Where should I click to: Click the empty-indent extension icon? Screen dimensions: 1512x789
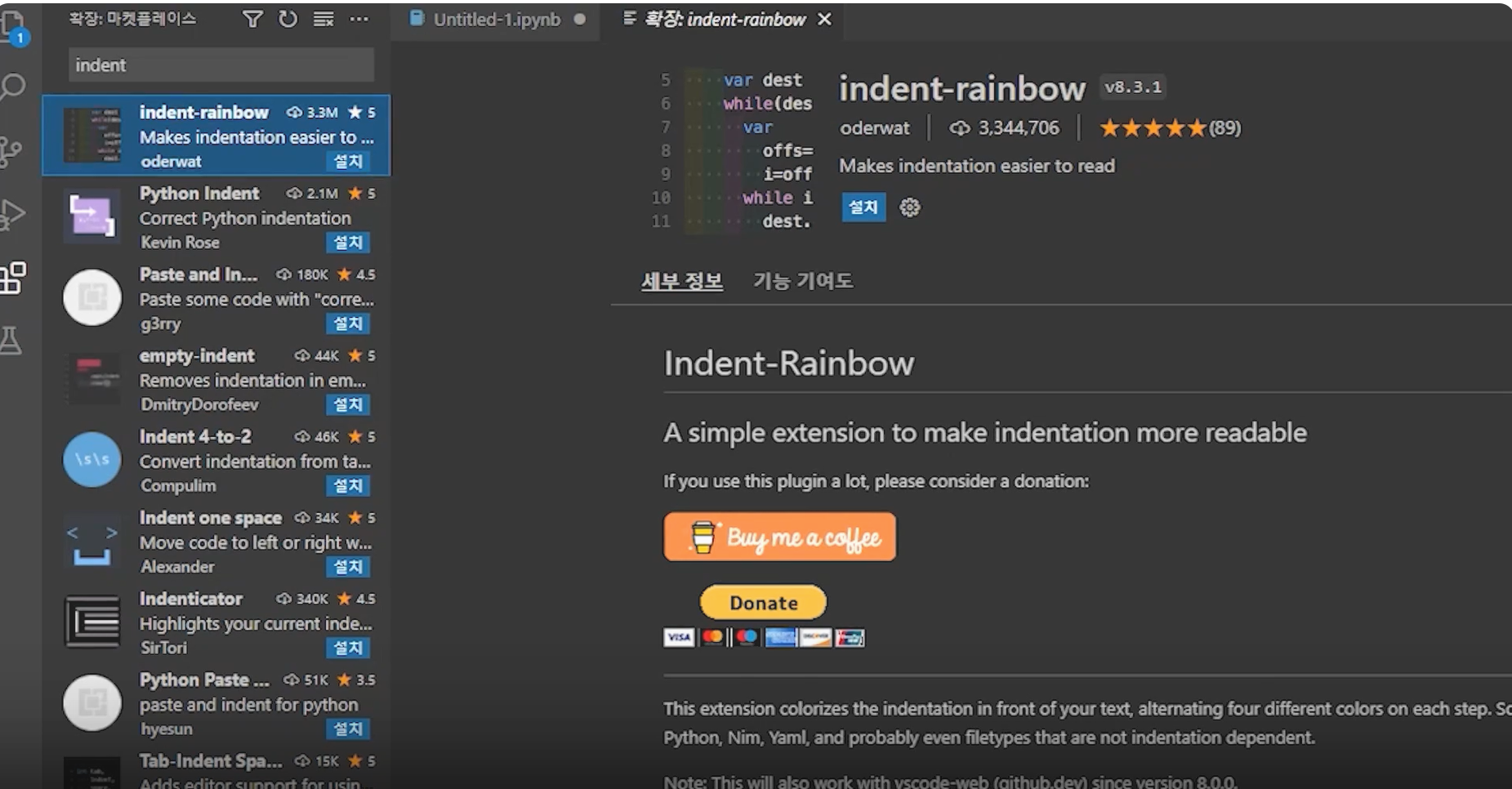92,379
